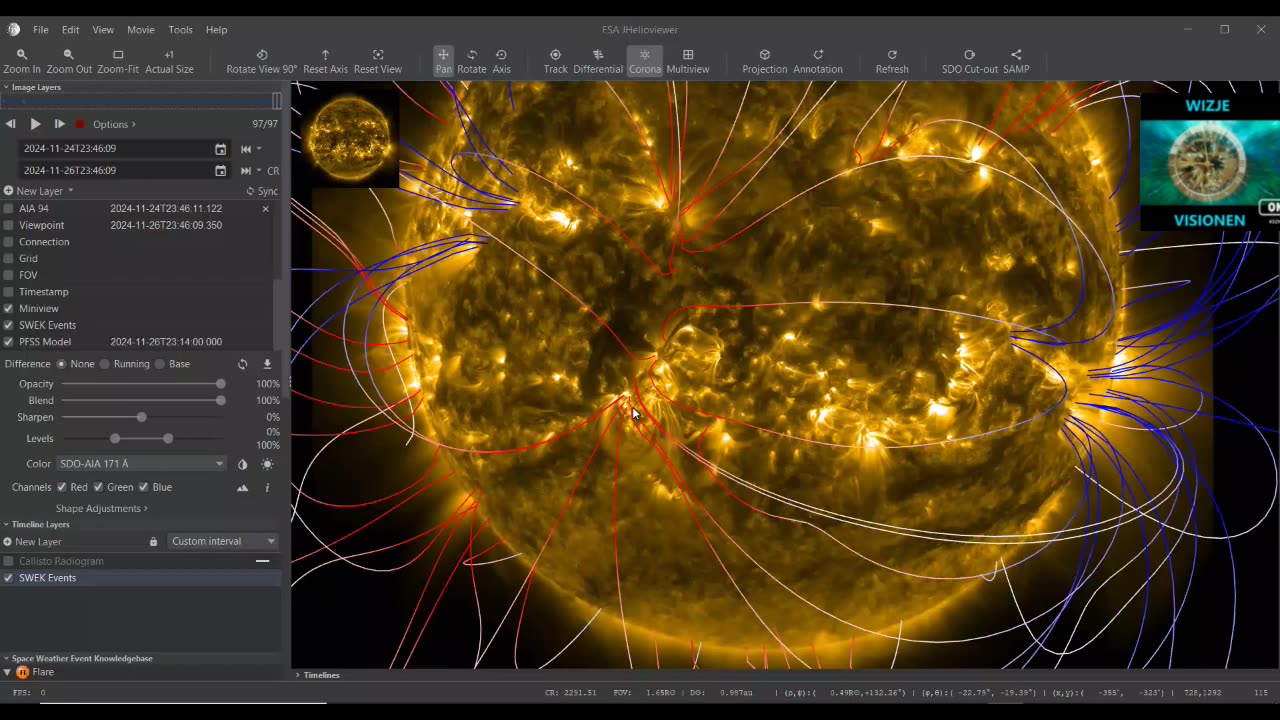Activate the Axis mode
Image resolution: width=1280 pixels, height=720 pixels.
point(501,61)
